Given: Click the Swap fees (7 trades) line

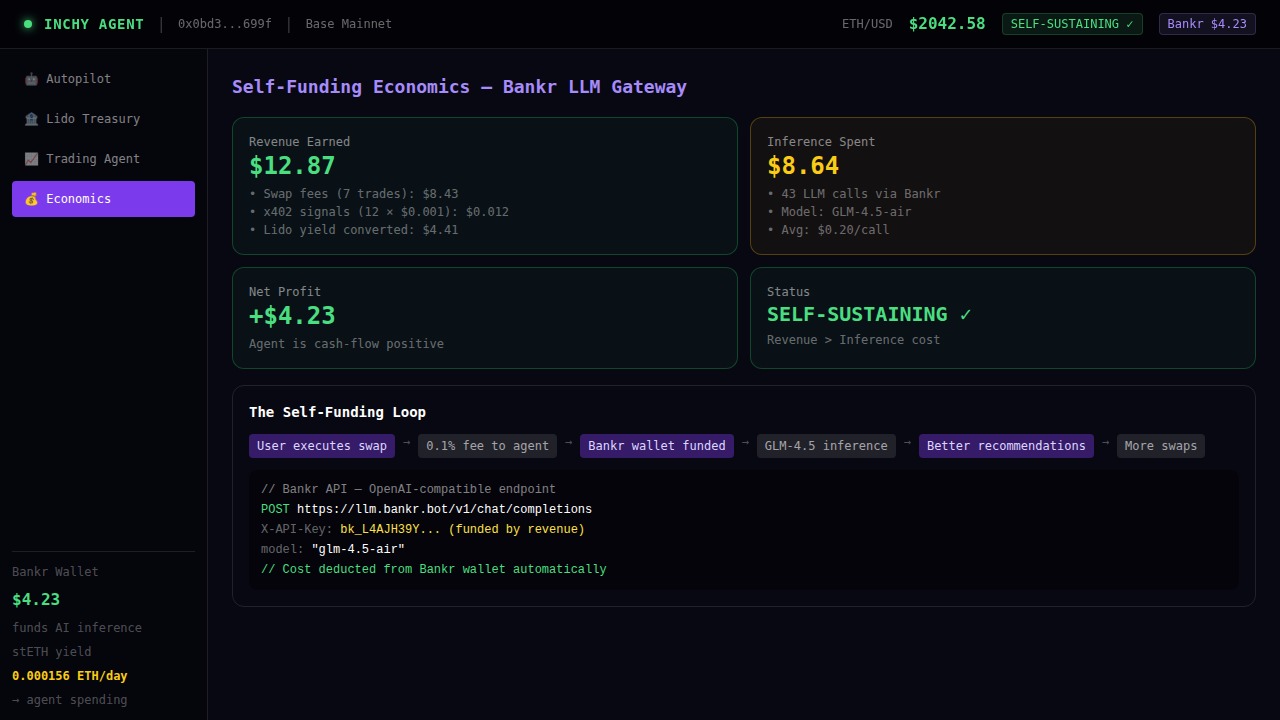Looking at the screenshot, I should (x=354, y=194).
